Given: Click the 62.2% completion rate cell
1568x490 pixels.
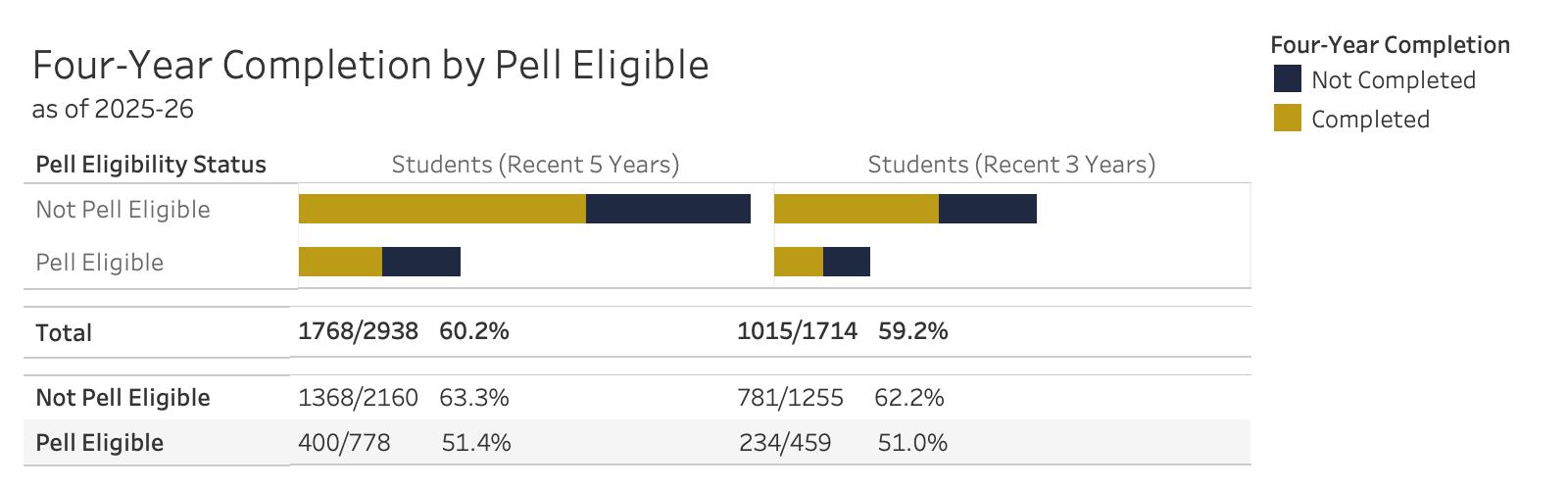Looking at the screenshot, I should coord(908,397).
